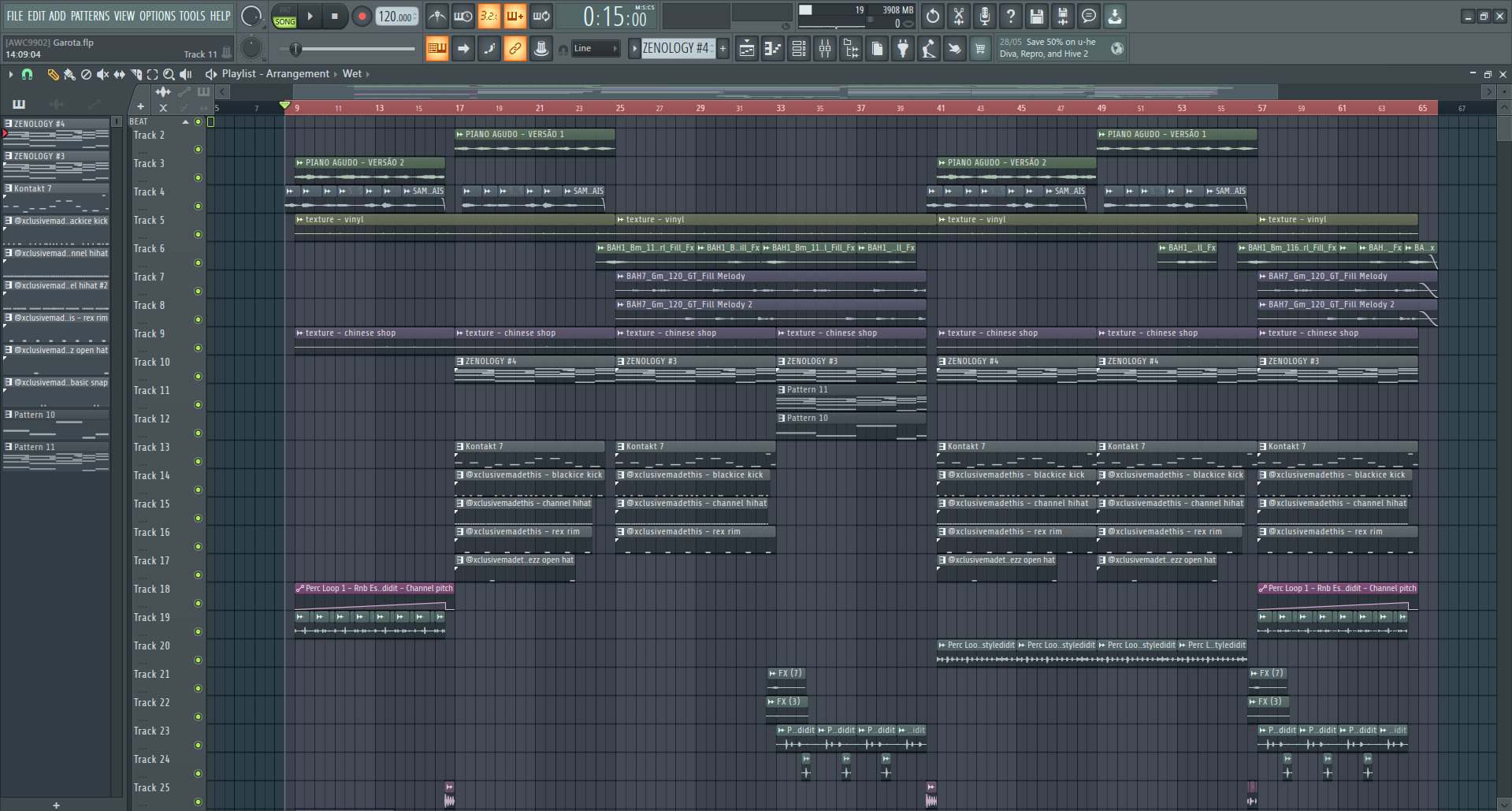Screen dimensions: 1512x811
Task: Open the help question mark button
Action: [x=1011, y=16]
